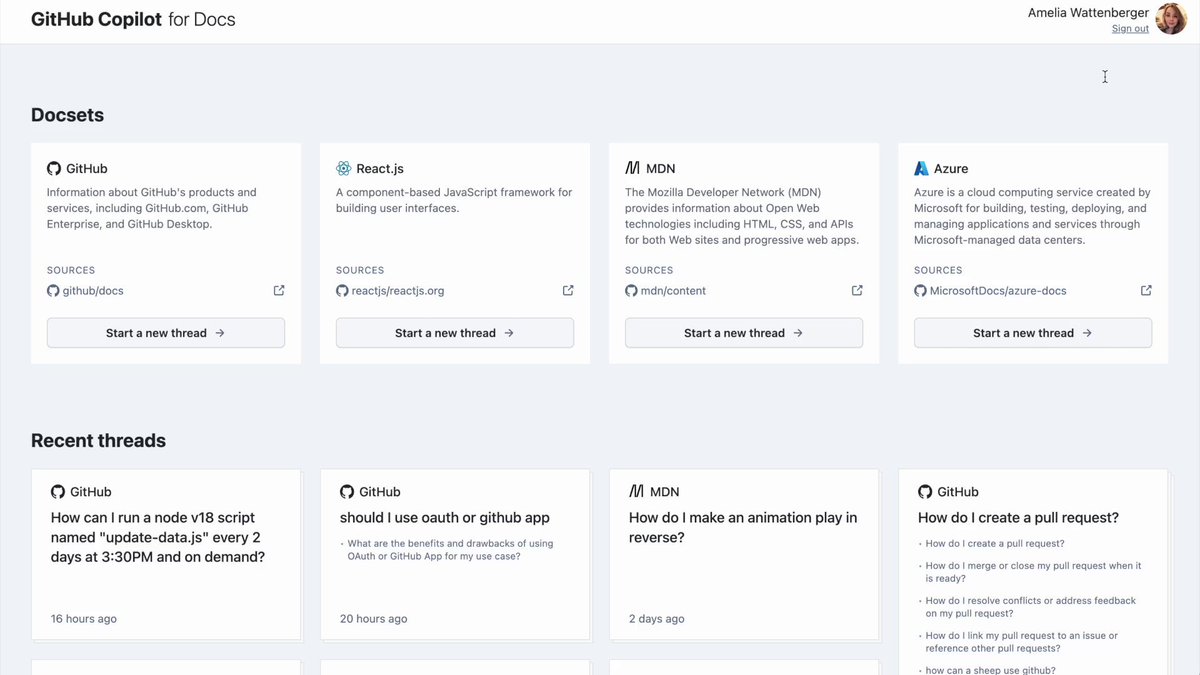The image size is (1200, 675).
Task: Click the MDN logo in Docsets card
Action: [x=633, y=169]
